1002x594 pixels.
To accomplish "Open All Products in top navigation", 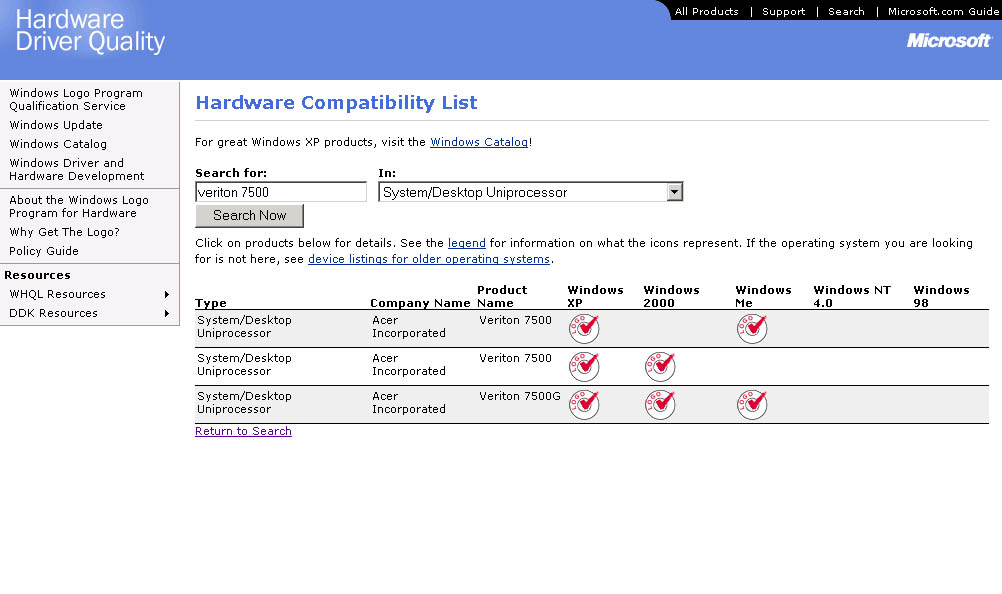I will click(706, 12).
